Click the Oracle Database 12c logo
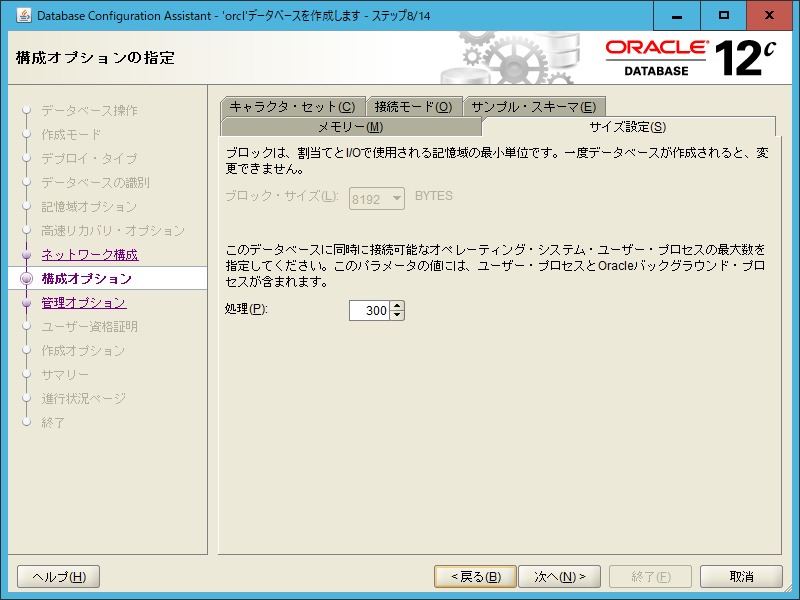This screenshot has width=800, height=600. [691, 58]
